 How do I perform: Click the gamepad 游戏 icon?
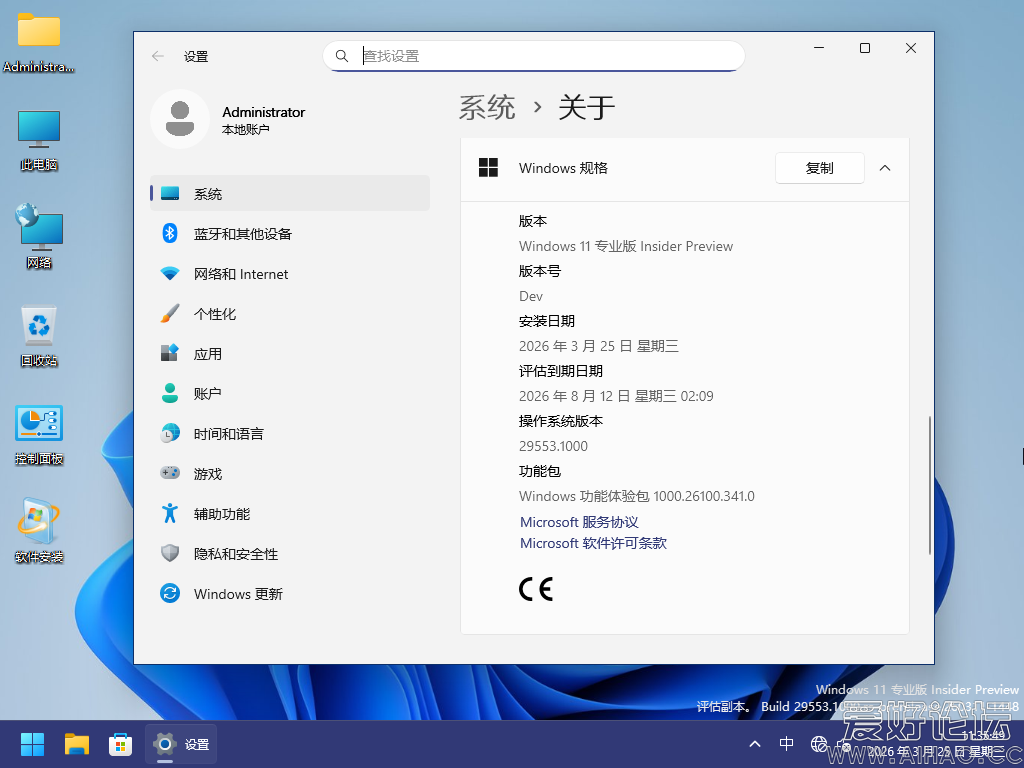point(170,473)
